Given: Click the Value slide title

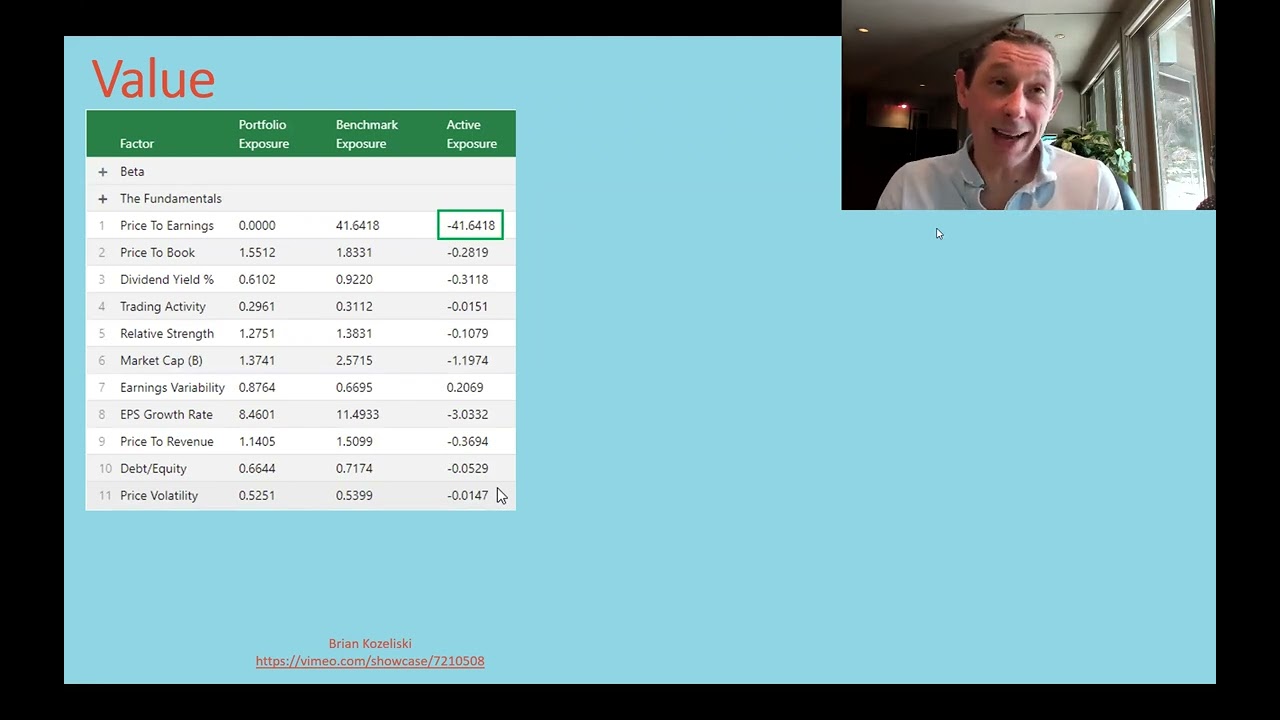Looking at the screenshot, I should point(153,79).
